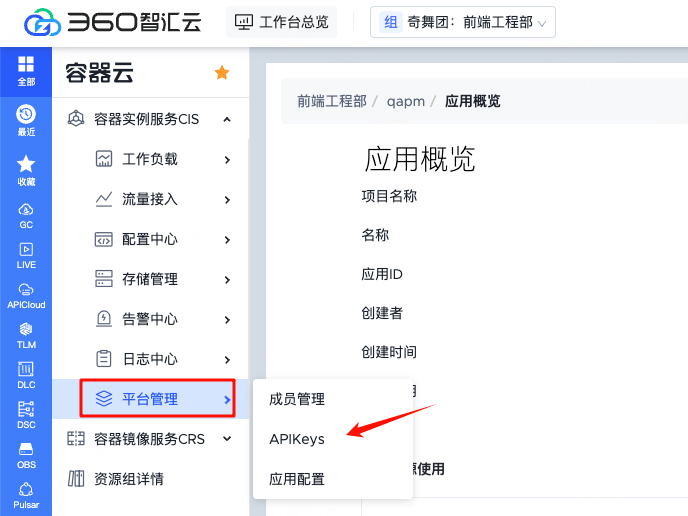Click the 创建者 field label
This screenshot has width=688, height=516.
382,313
